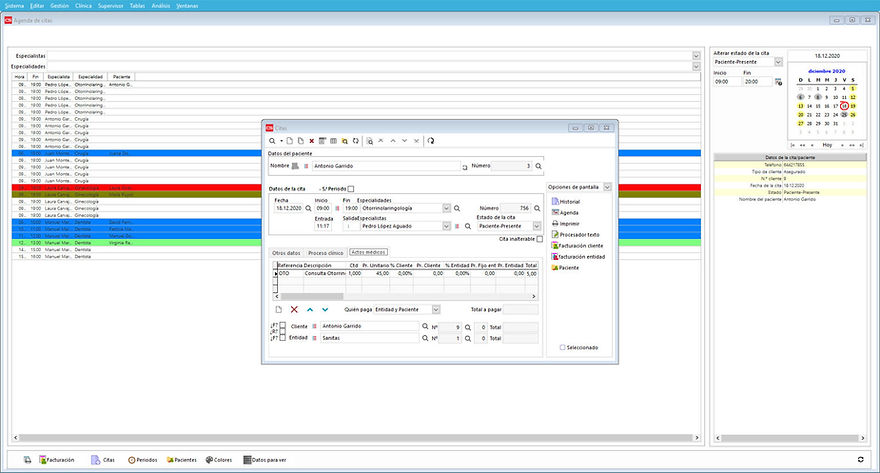This screenshot has height=473, width=880.
Task: Open the Quién paga dropdown
Action: pyautogui.click(x=436, y=309)
